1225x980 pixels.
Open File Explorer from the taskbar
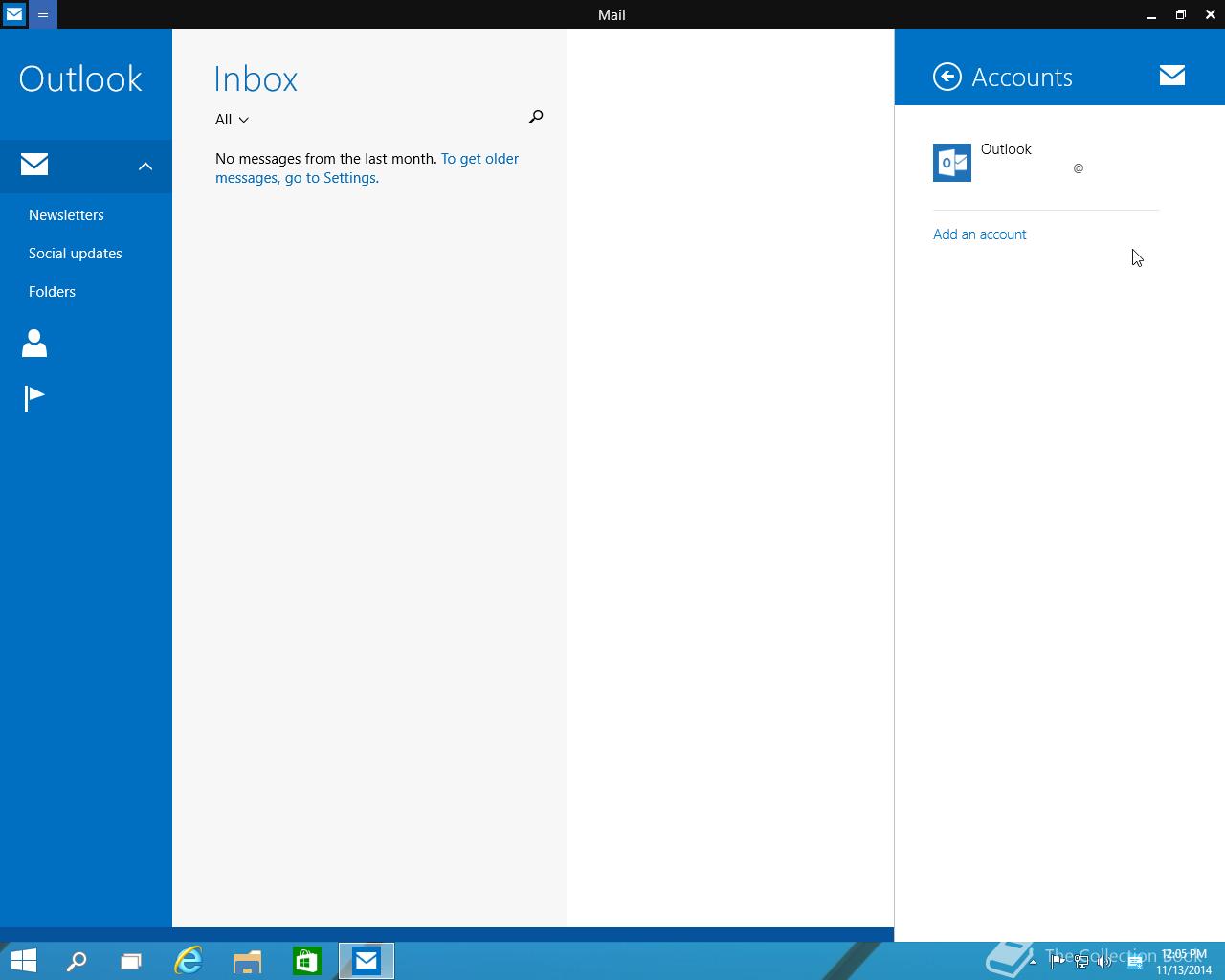248,961
